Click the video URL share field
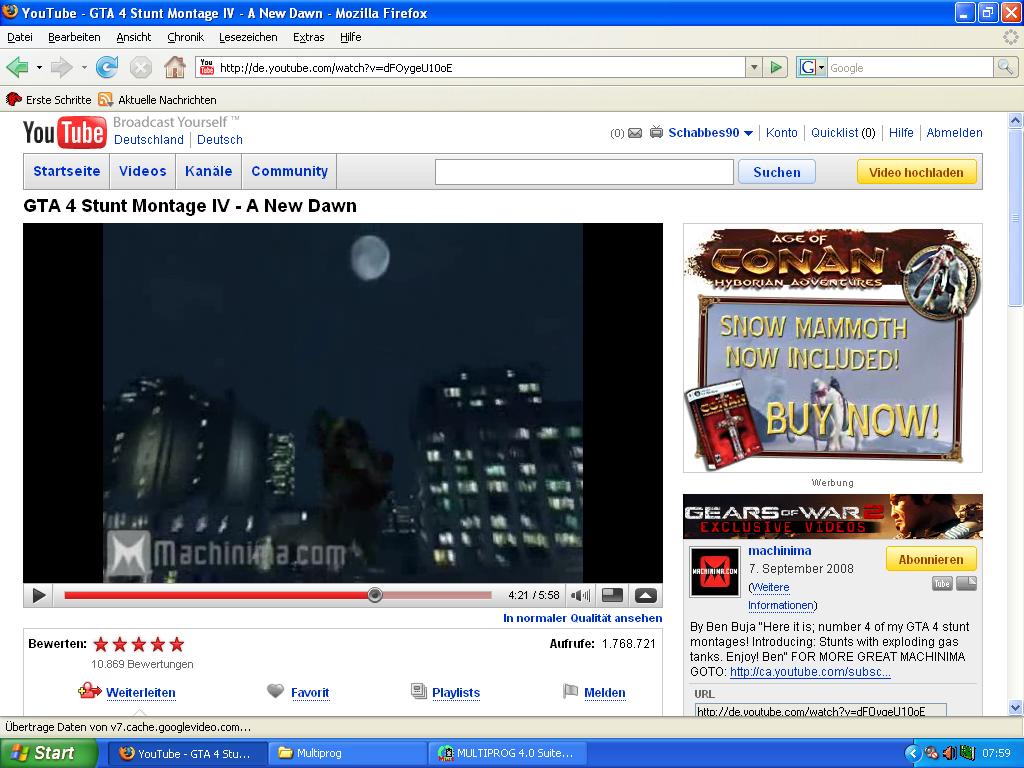The height and width of the screenshot is (768, 1024). click(x=821, y=710)
